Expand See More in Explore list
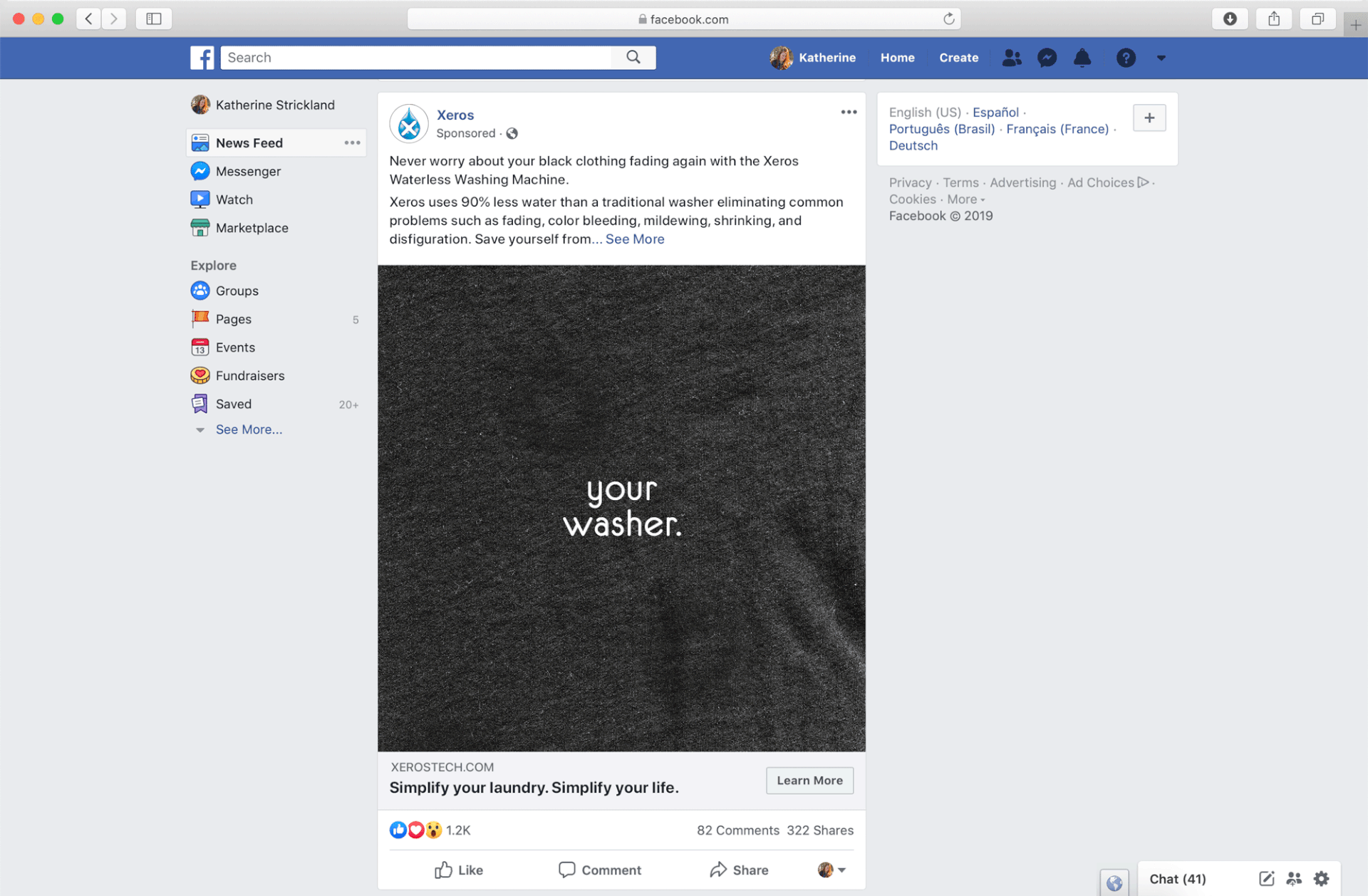This screenshot has height=896, width=1368. click(x=249, y=429)
